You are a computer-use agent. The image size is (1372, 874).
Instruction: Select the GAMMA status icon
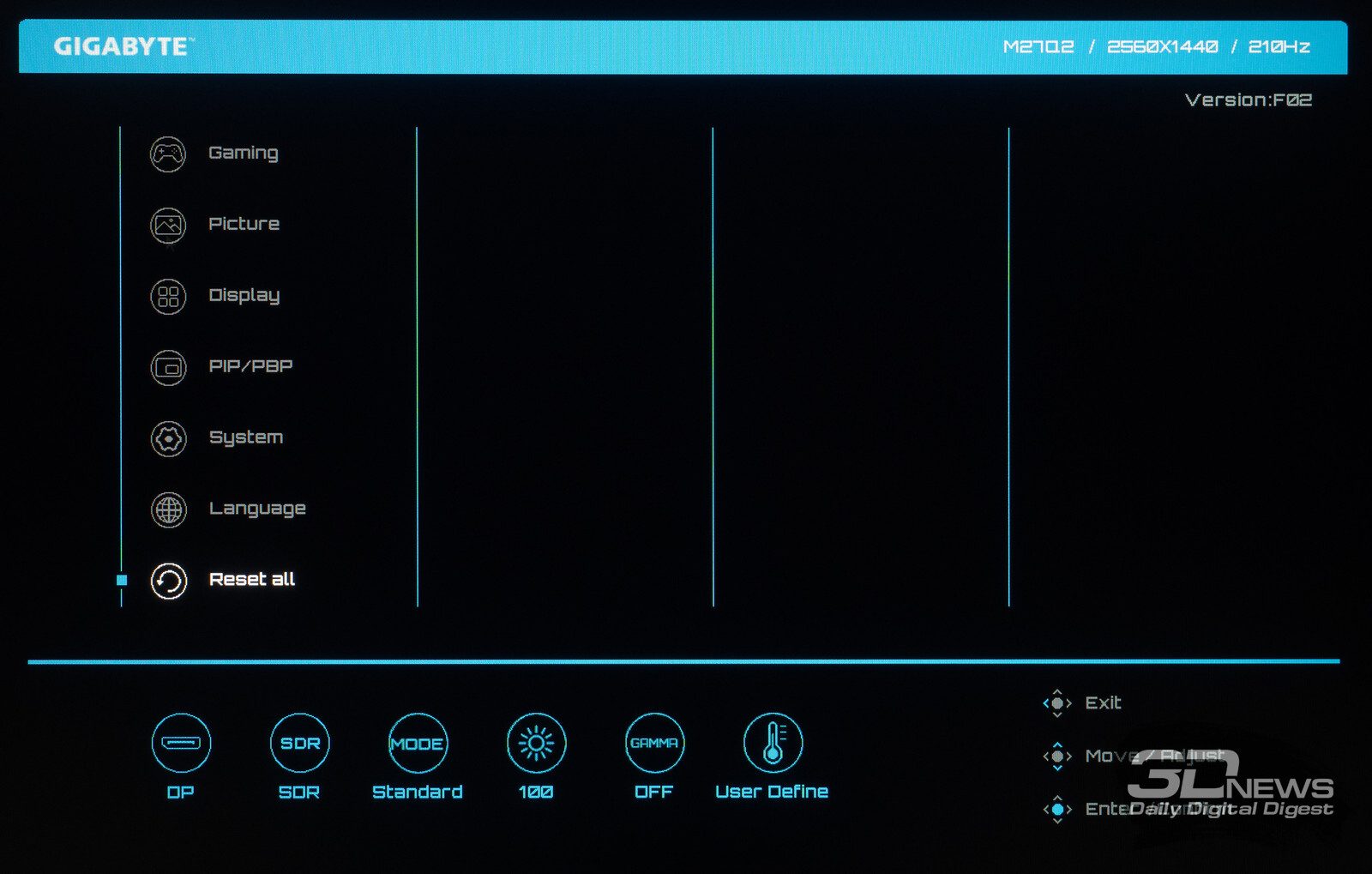click(654, 743)
